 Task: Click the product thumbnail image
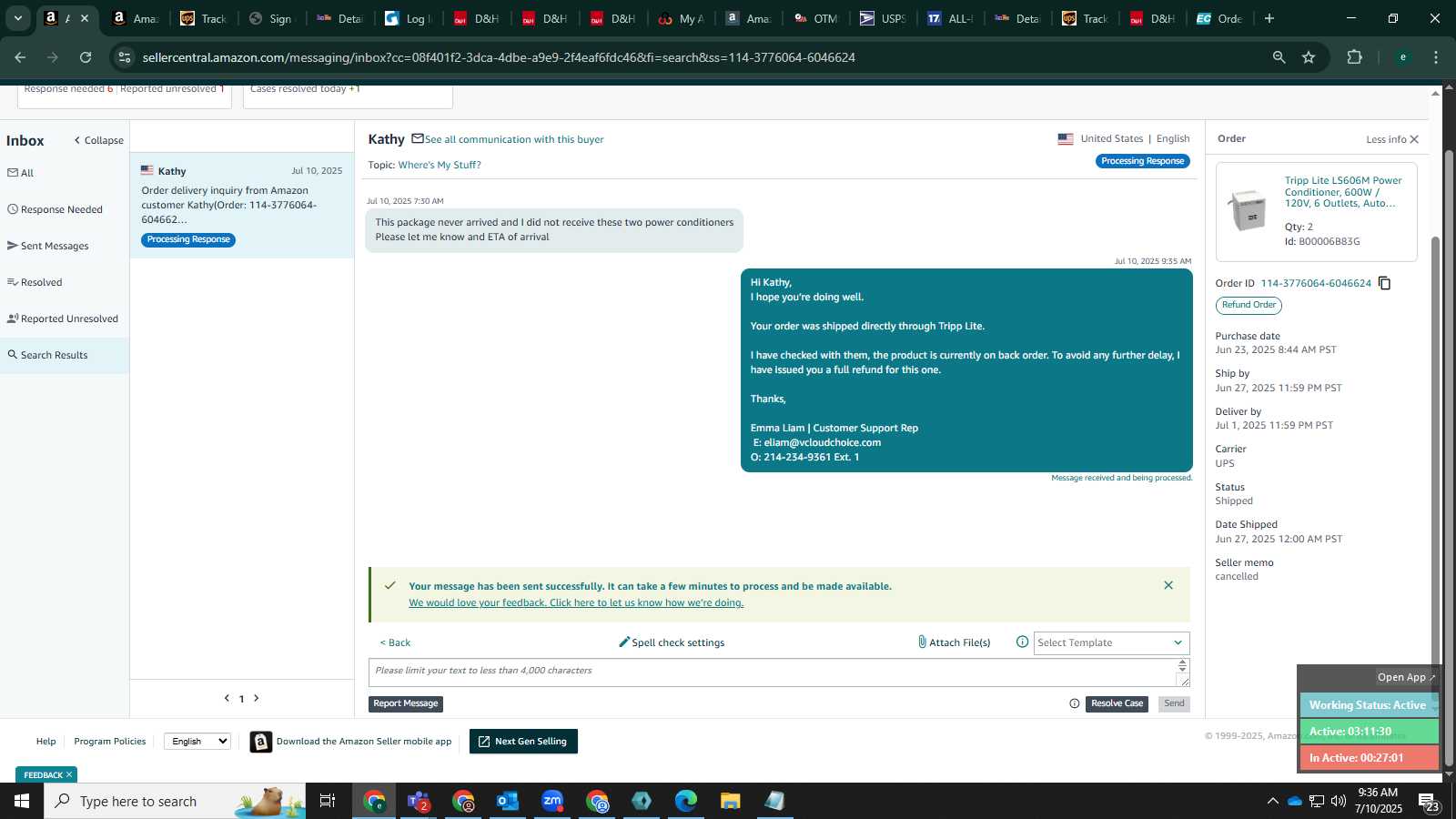click(1246, 210)
